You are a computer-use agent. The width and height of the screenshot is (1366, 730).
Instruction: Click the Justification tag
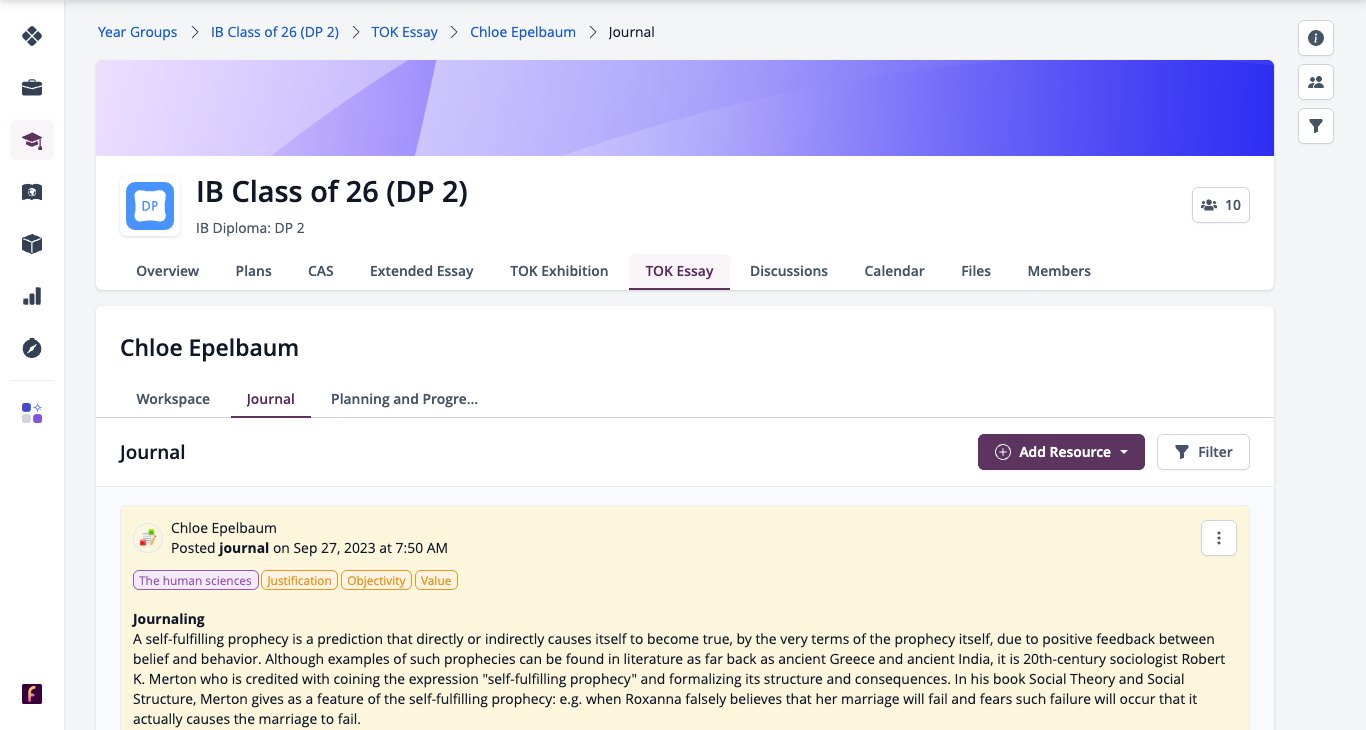click(300, 581)
